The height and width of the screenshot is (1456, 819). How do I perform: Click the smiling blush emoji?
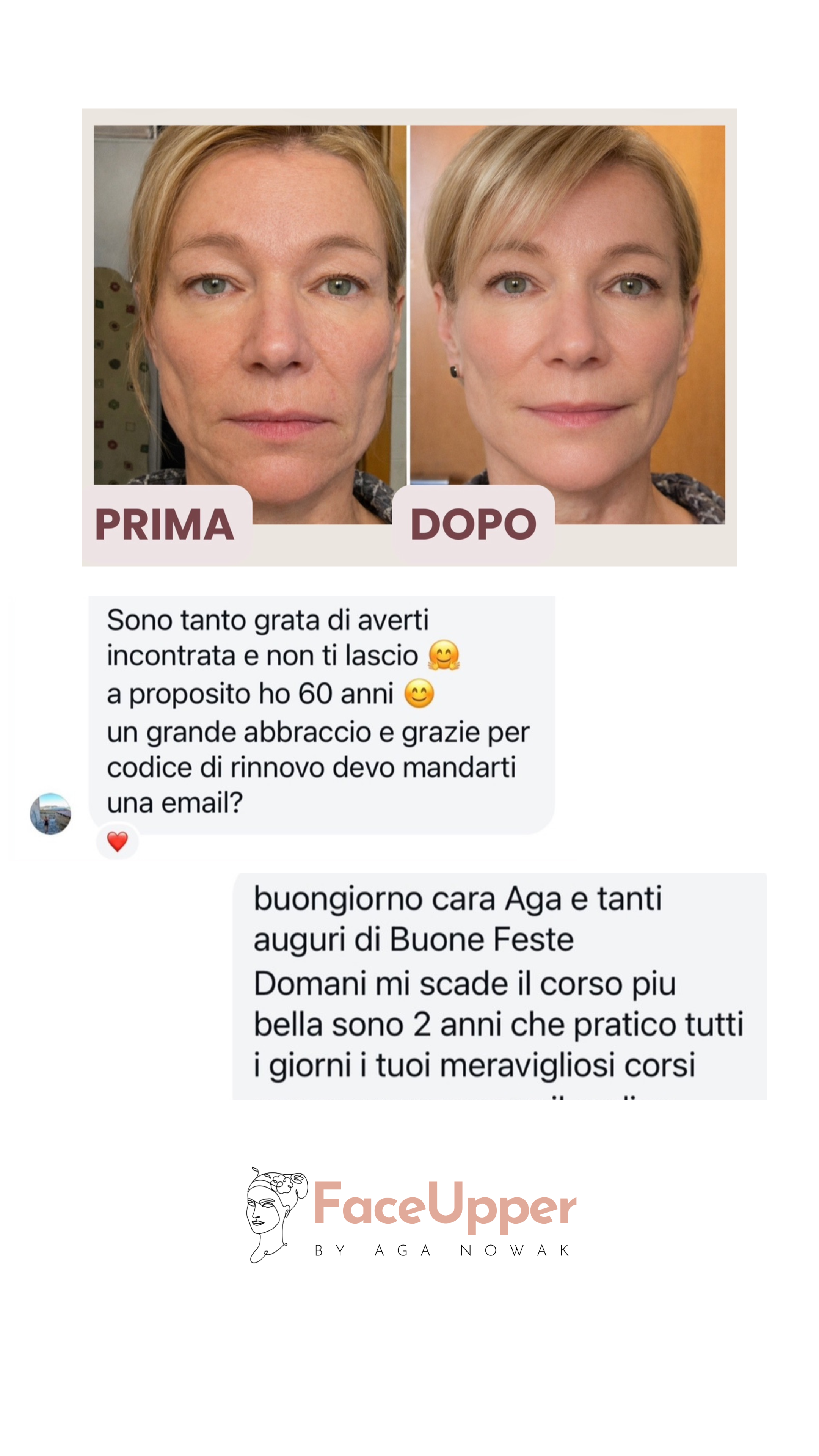[x=419, y=693]
